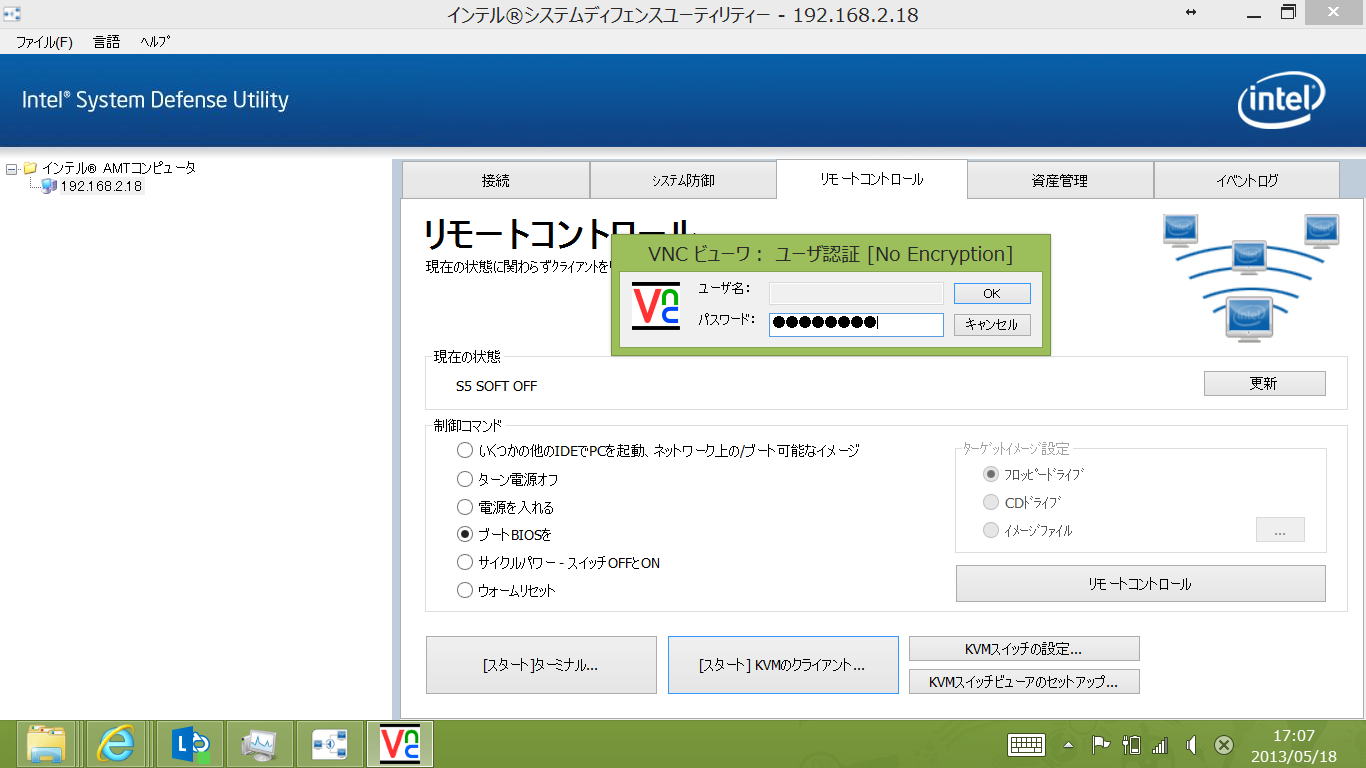
Task: Open KVMスイッチの設定... button
Action: [1024, 649]
